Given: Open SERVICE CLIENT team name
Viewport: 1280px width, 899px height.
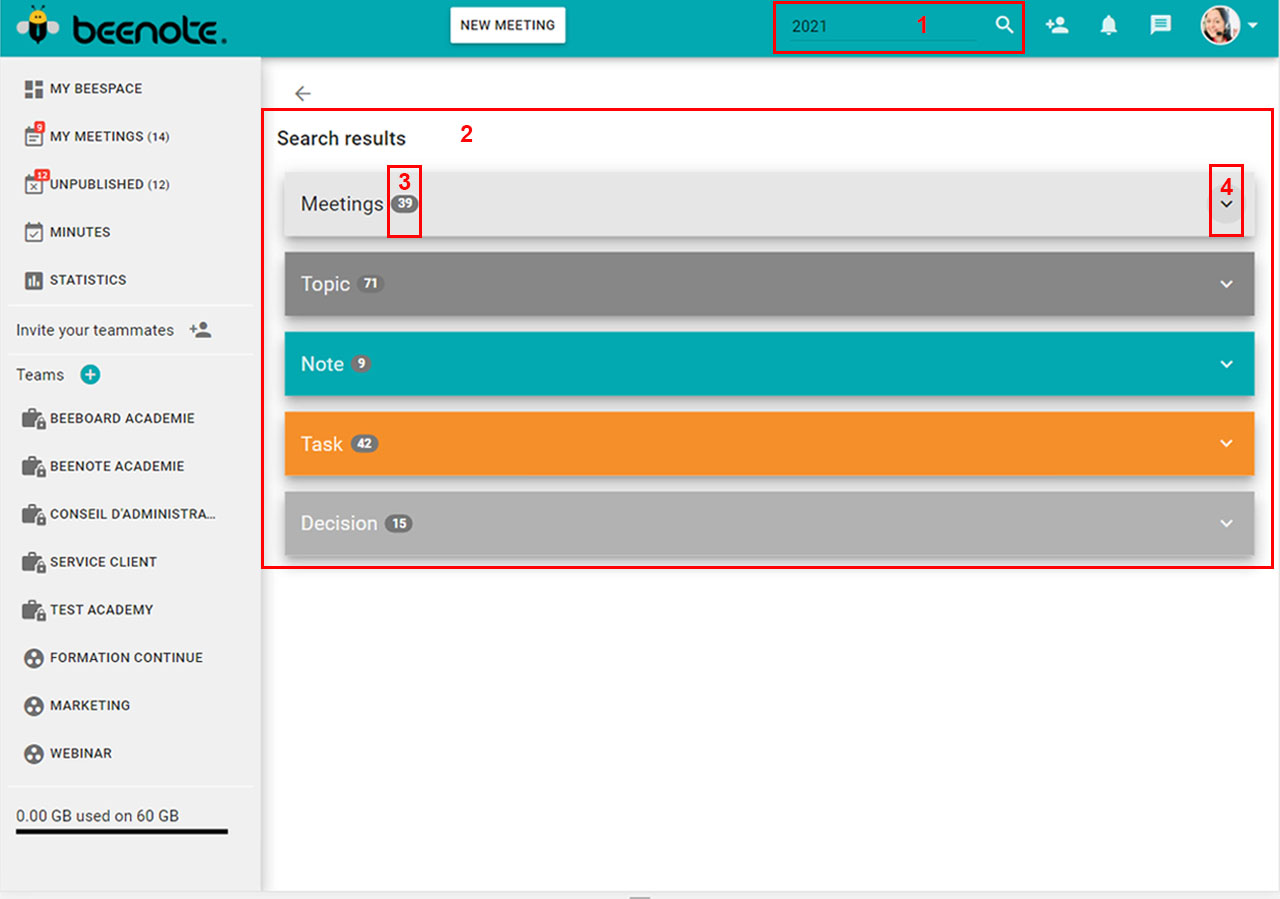Looking at the screenshot, I should 103,562.
